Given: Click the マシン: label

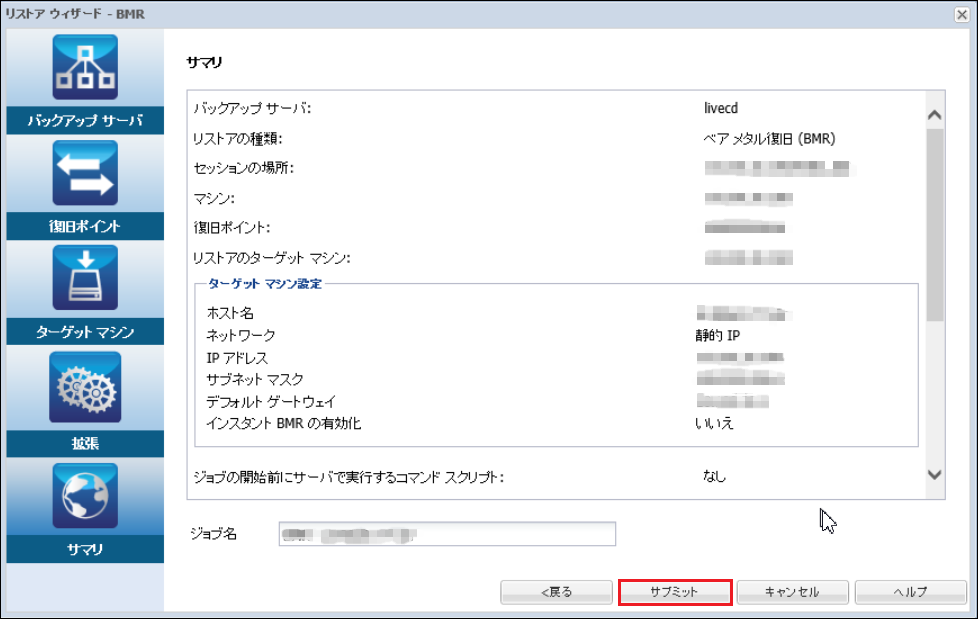Looking at the screenshot, I should [x=214, y=198].
